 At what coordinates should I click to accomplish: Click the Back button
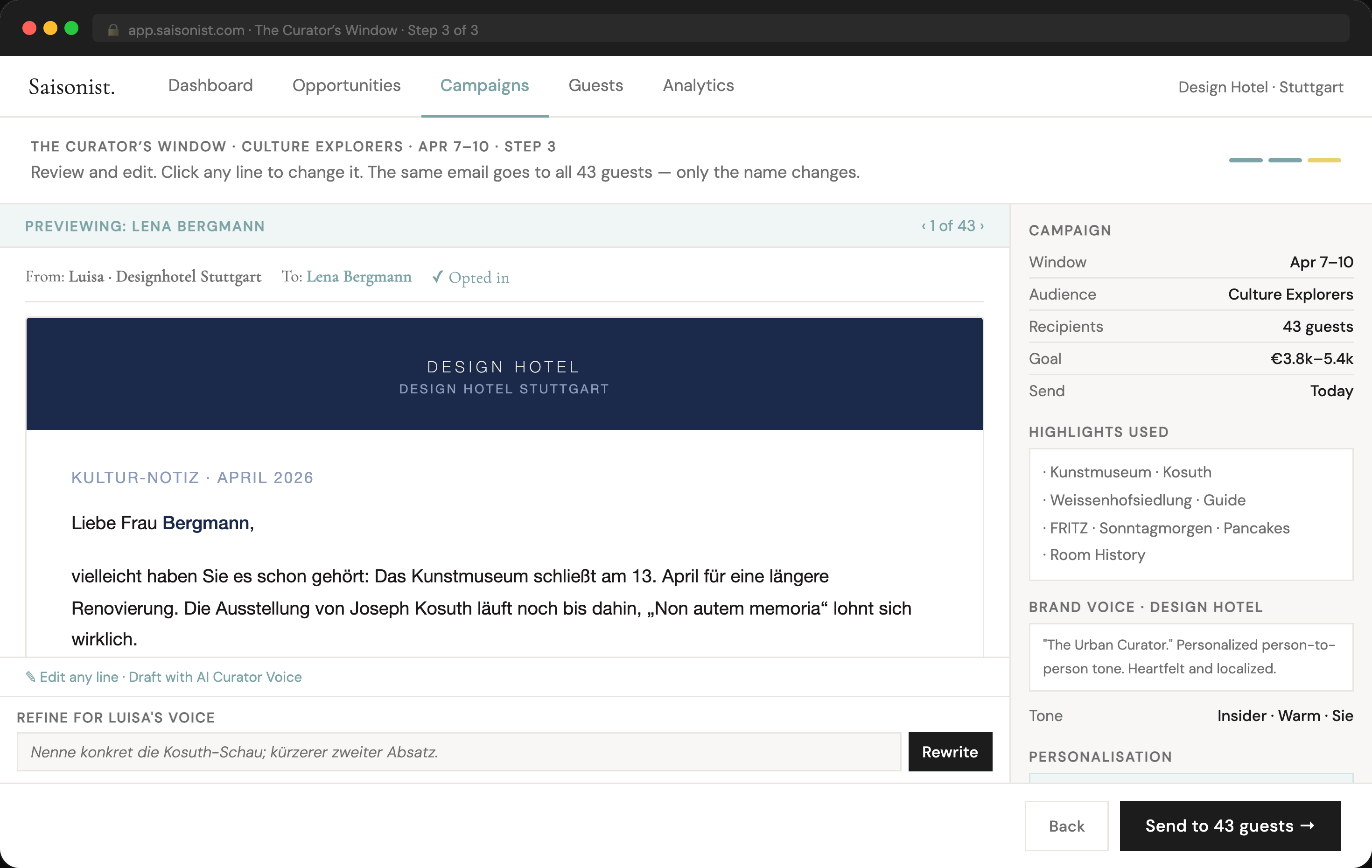pos(1066,826)
